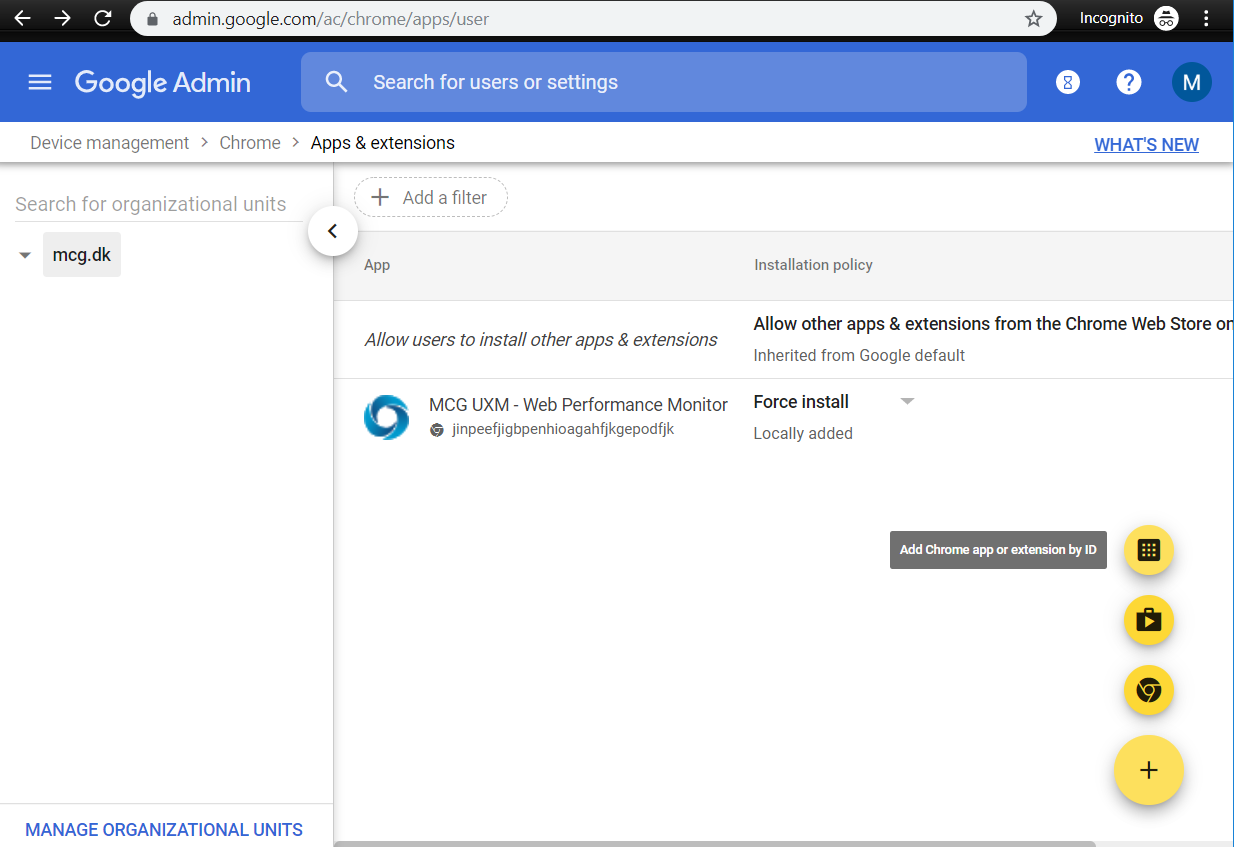Open the Help question mark icon
The height and width of the screenshot is (847, 1234).
(1129, 82)
